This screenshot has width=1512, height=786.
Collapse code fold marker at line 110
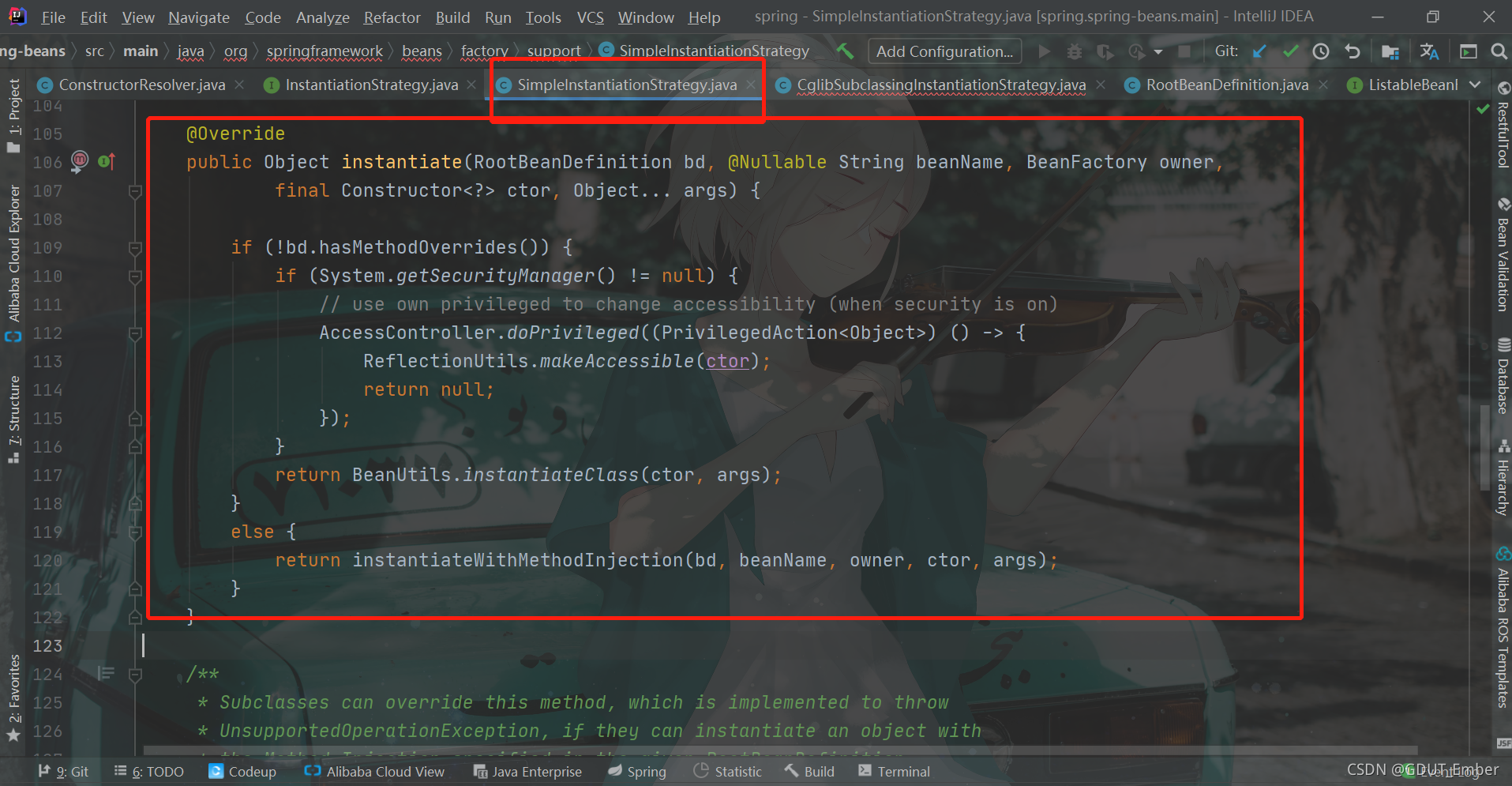(x=135, y=276)
